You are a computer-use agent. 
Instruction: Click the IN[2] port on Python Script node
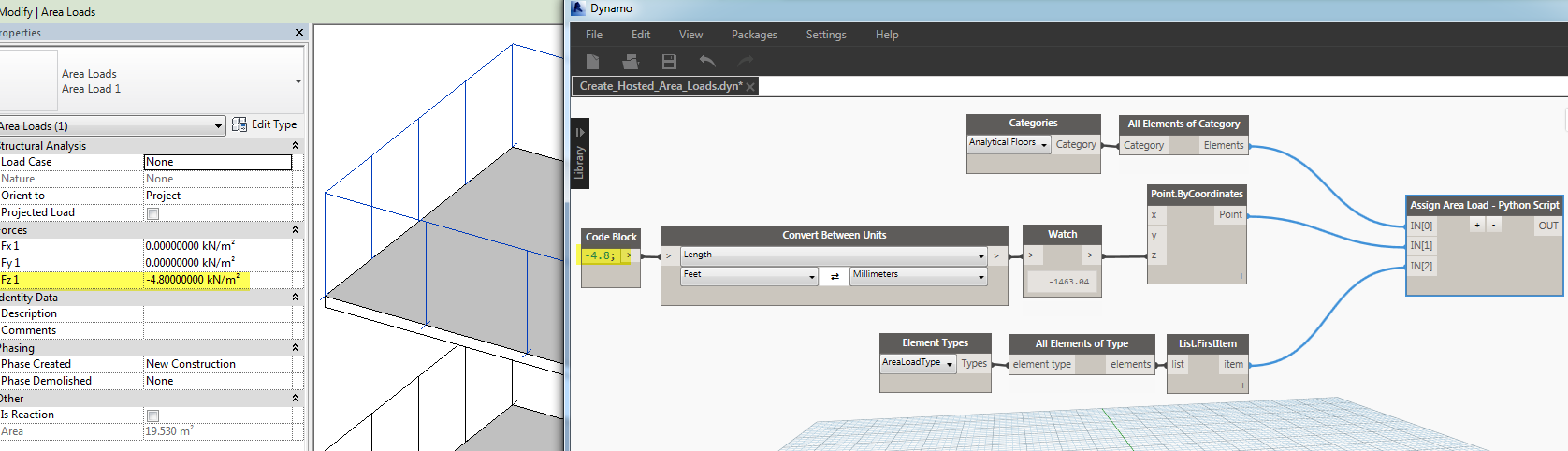[x=1422, y=267]
